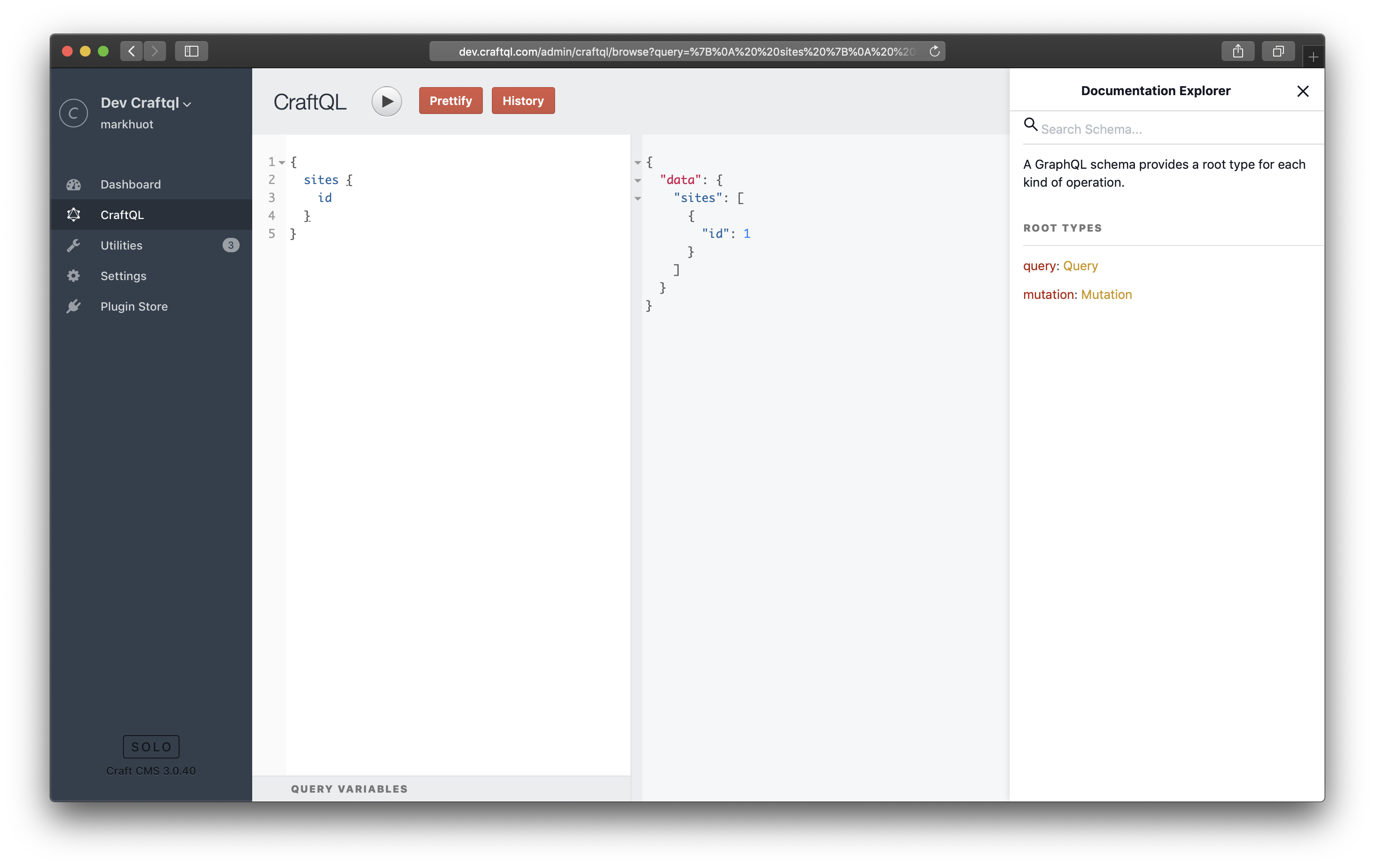Screen dimensions: 1375x868
Task: Collapse the "data" object in the results
Action: [638, 180]
